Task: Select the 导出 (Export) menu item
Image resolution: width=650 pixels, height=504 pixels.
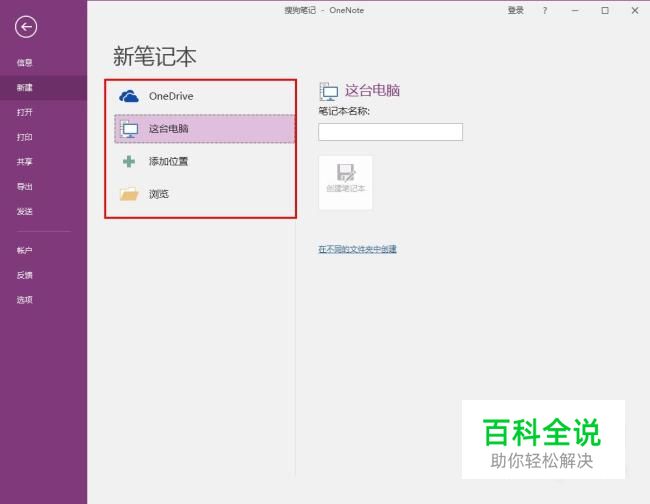Action: [x=24, y=187]
